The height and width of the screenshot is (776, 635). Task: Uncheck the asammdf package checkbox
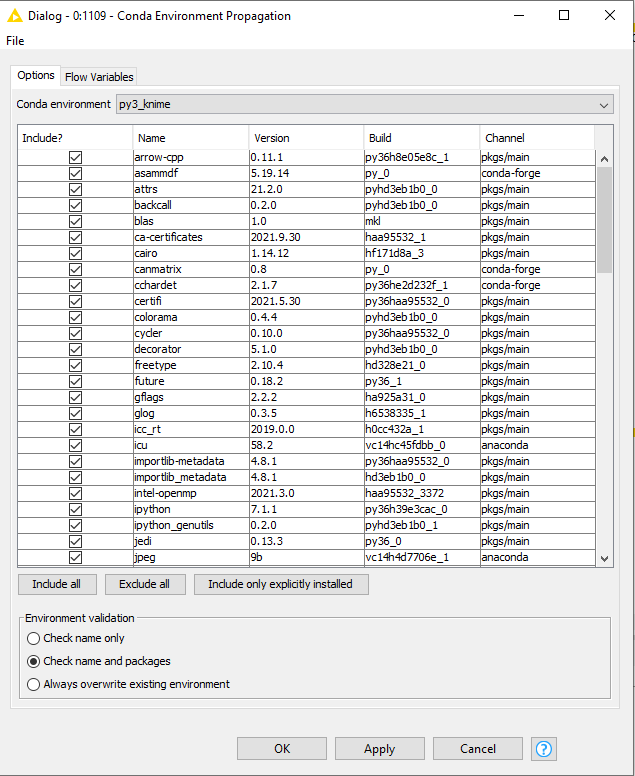pos(75,173)
